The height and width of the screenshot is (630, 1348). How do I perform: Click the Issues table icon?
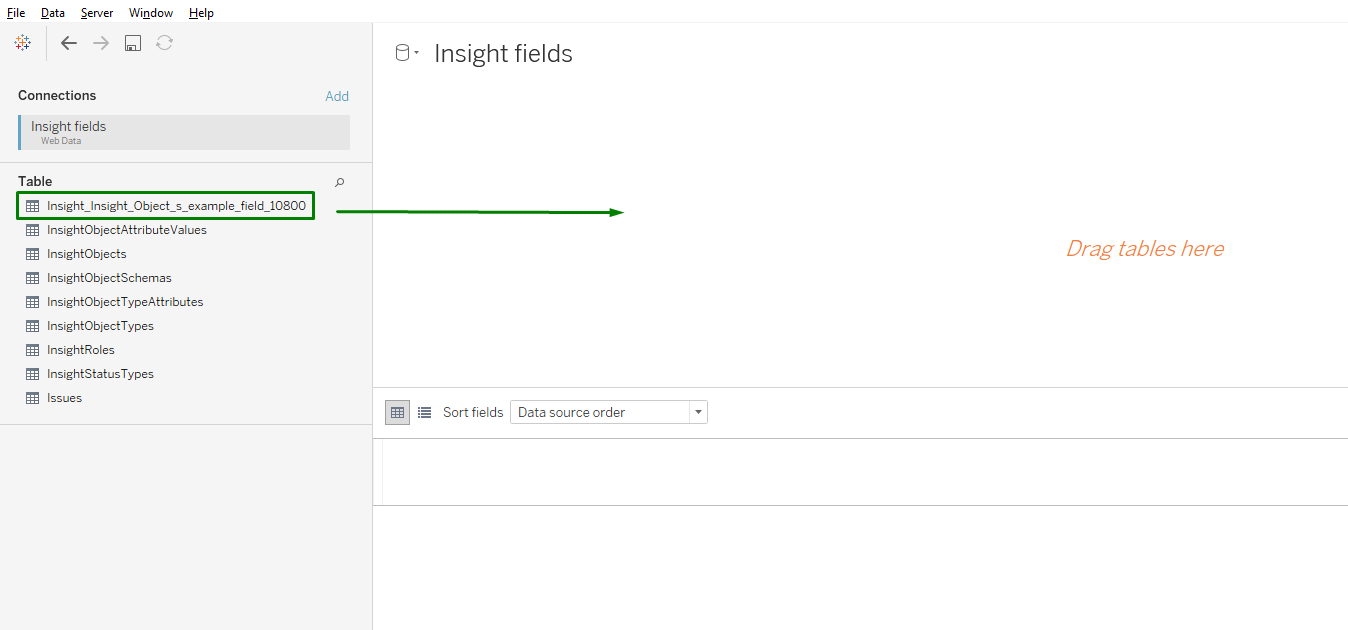[33, 398]
